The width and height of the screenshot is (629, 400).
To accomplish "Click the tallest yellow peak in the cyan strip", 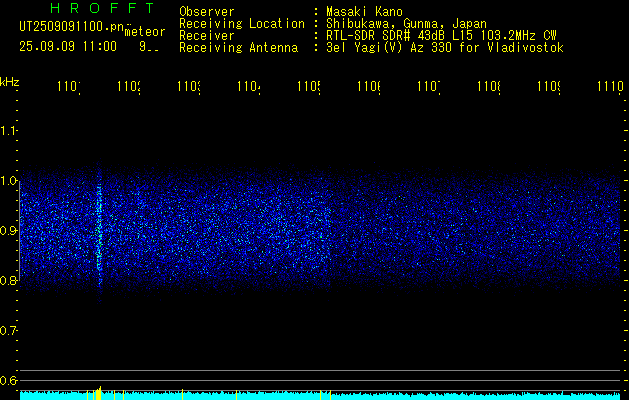I will (x=100, y=393).
